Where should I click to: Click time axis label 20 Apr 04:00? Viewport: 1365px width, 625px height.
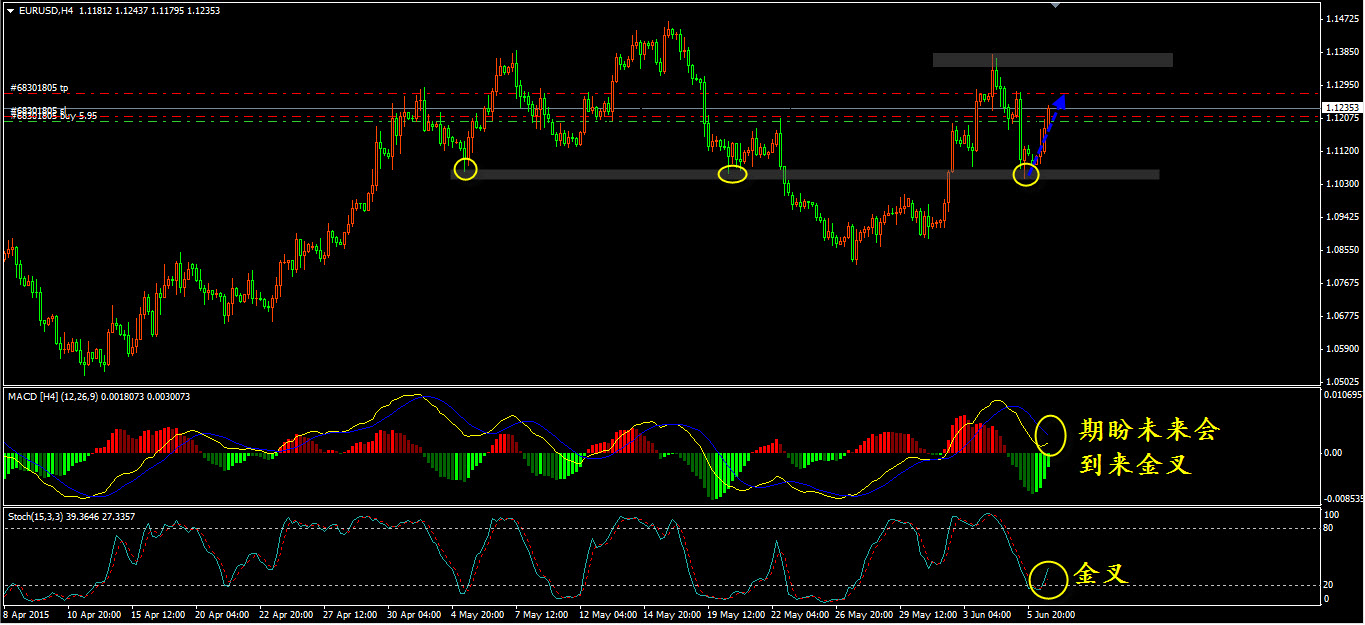(223, 613)
